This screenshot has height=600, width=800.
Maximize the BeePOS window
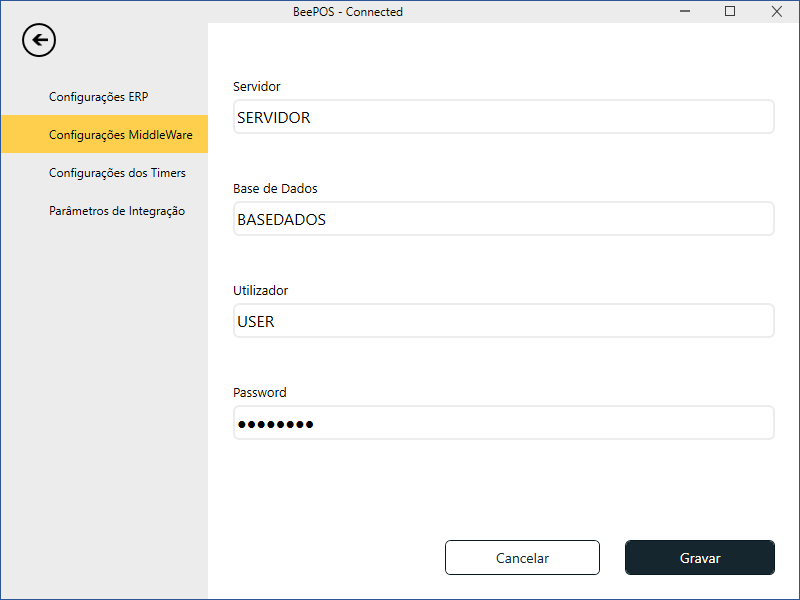tap(730, 12)
